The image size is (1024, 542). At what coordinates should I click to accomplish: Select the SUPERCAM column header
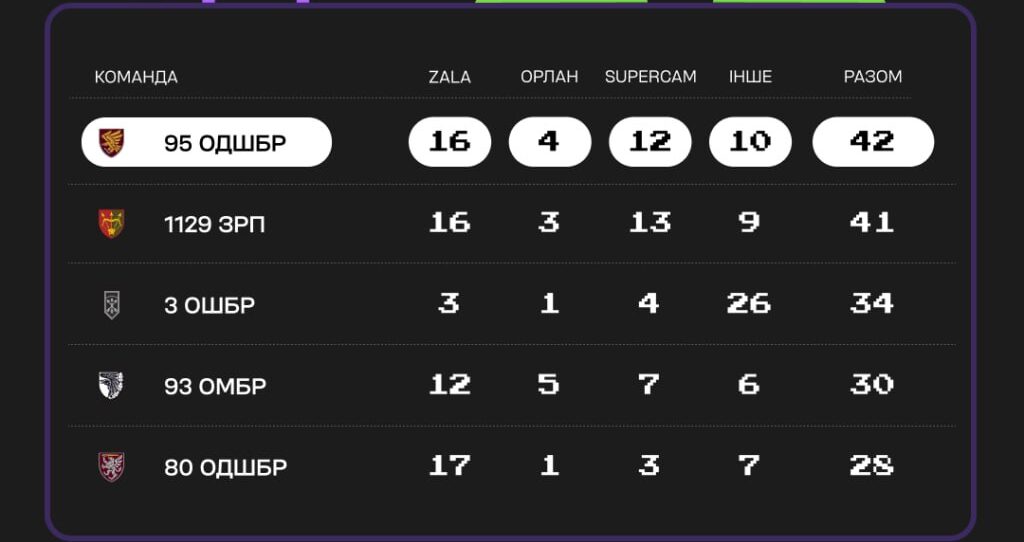650,77
